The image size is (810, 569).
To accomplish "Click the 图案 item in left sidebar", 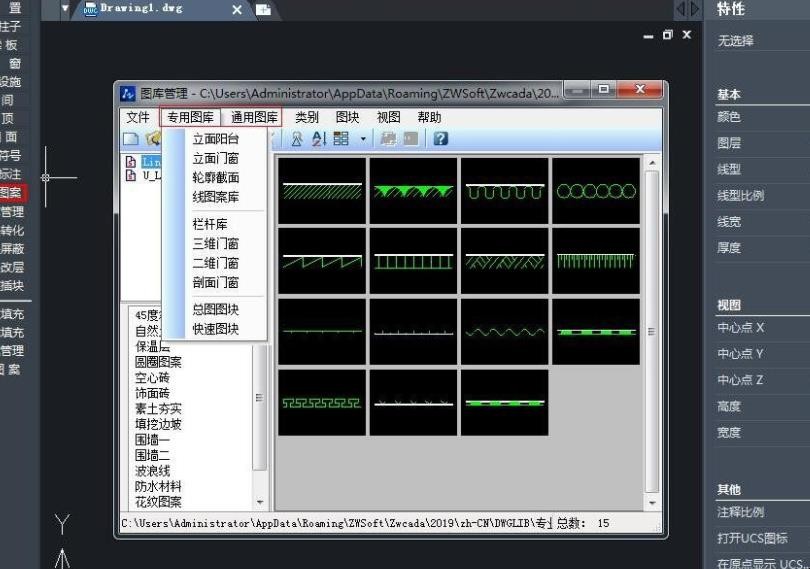I will 11,193.
